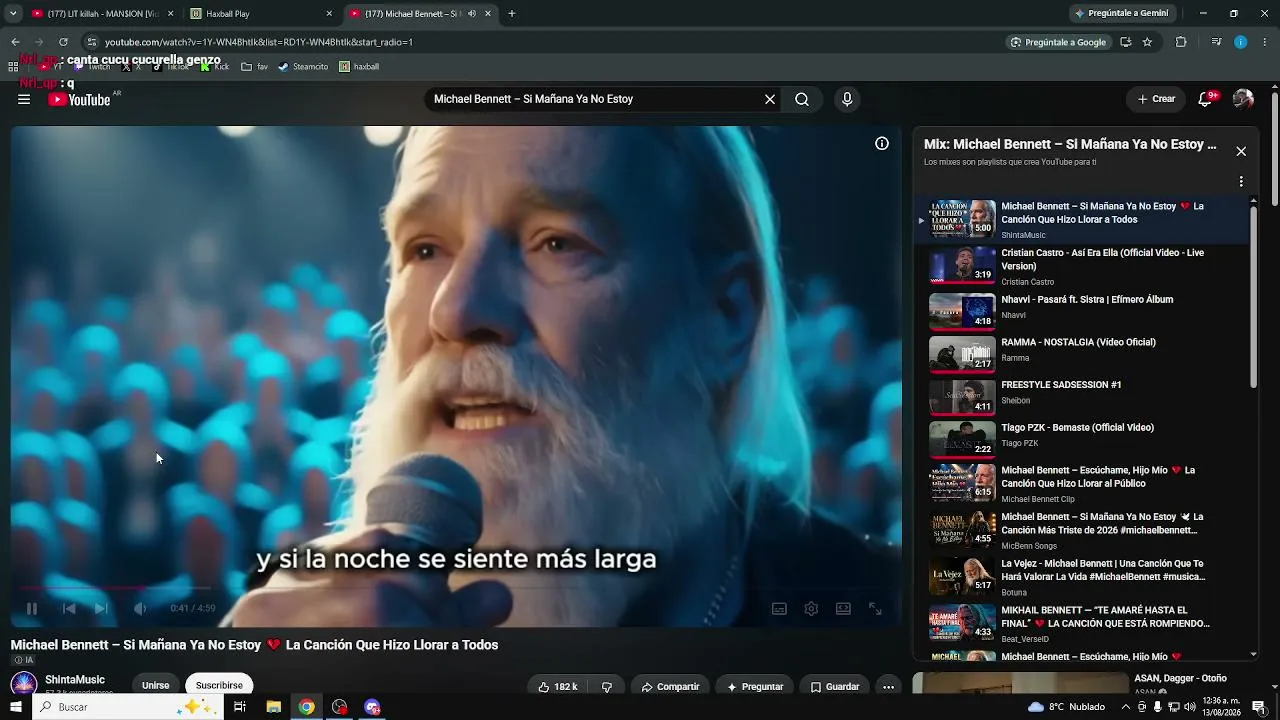Open Kick bookmark
Image resolution: width=1280 pixels, height=720 pixels.
pyautogui.click(x=215, y=67)
